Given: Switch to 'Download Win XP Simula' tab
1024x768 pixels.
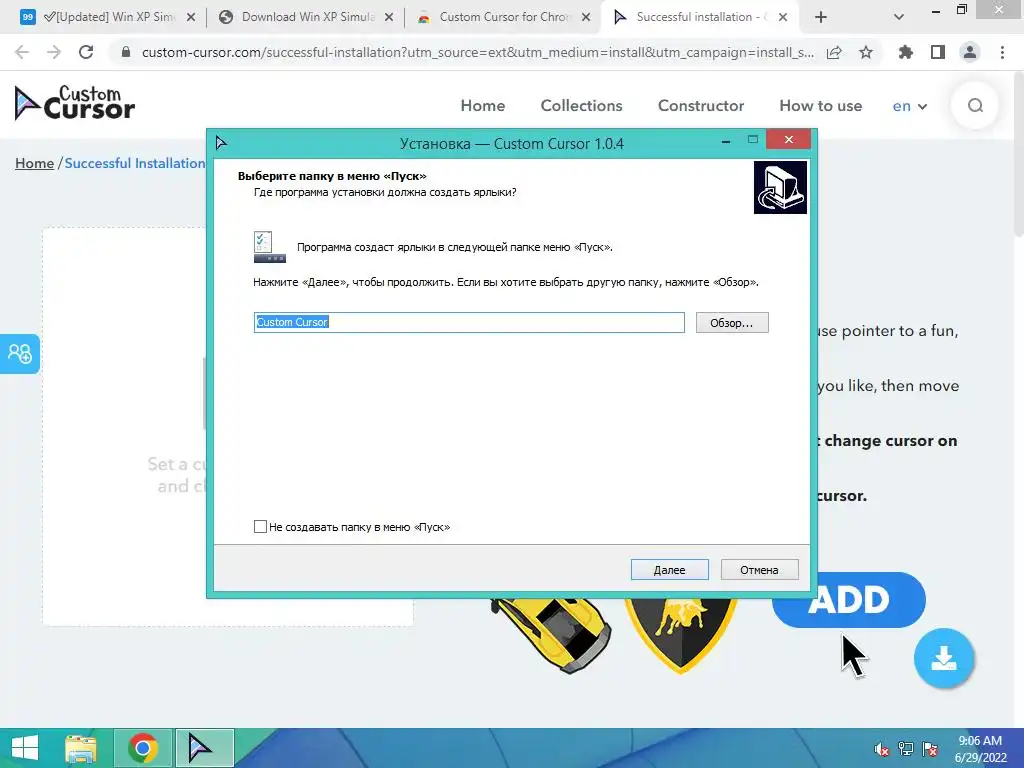Looking at the screenshot, I should (307, 17).
